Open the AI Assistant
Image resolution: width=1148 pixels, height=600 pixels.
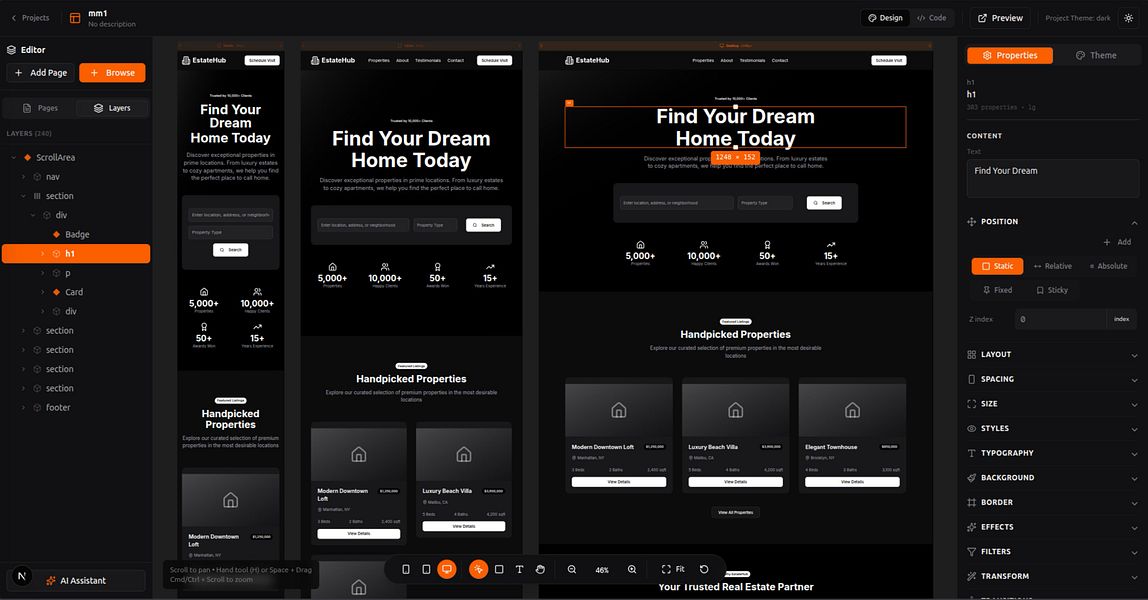tap(76, 580)
